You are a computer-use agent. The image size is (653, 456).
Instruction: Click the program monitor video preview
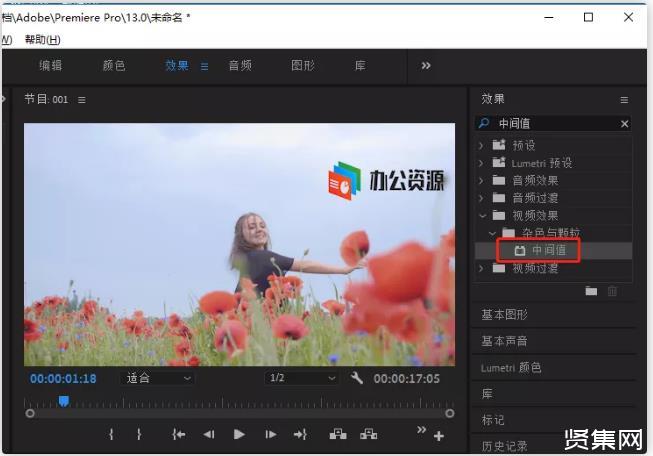tap(239, 244)
